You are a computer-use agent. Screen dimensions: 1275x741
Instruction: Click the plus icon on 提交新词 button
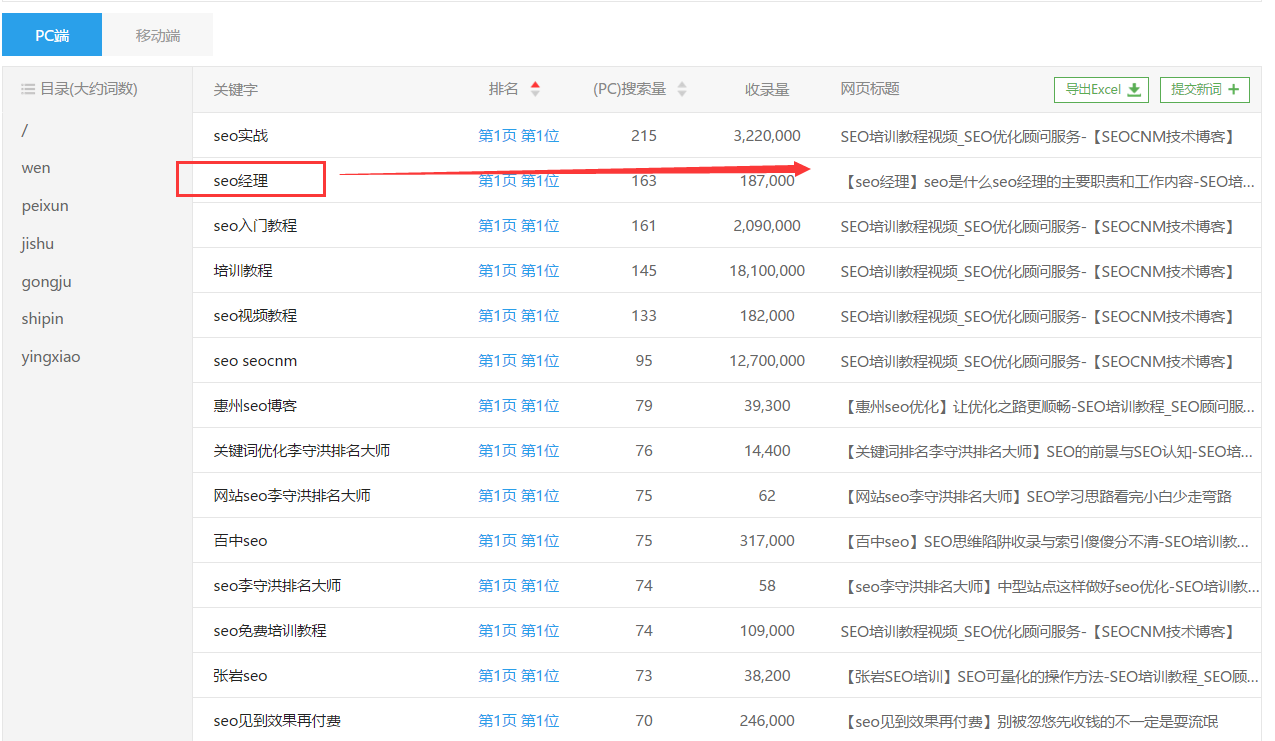pos(1233,90)
